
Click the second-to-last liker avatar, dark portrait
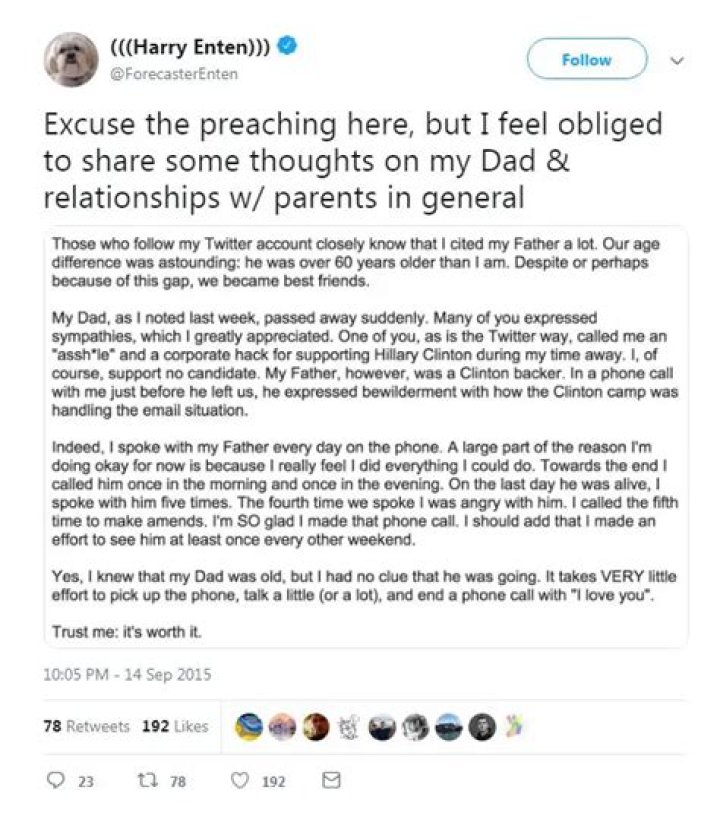coord(483,726)
